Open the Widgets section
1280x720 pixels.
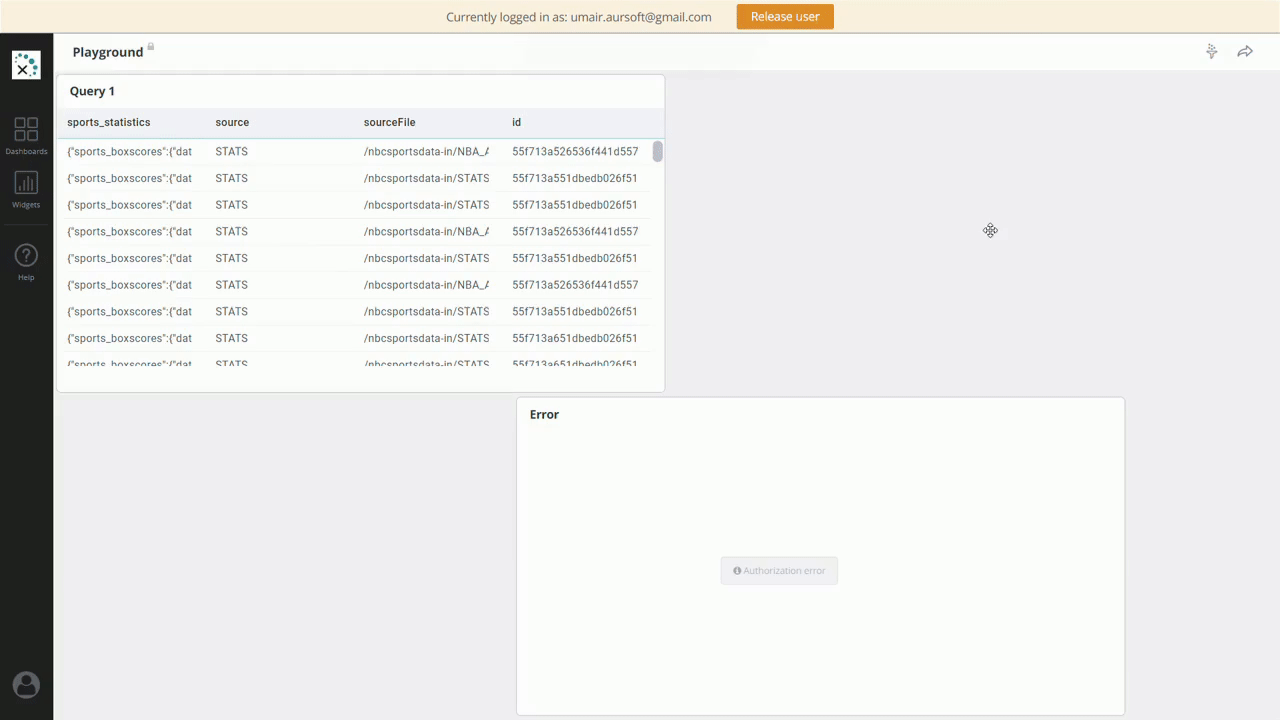(x=26, y=189)
